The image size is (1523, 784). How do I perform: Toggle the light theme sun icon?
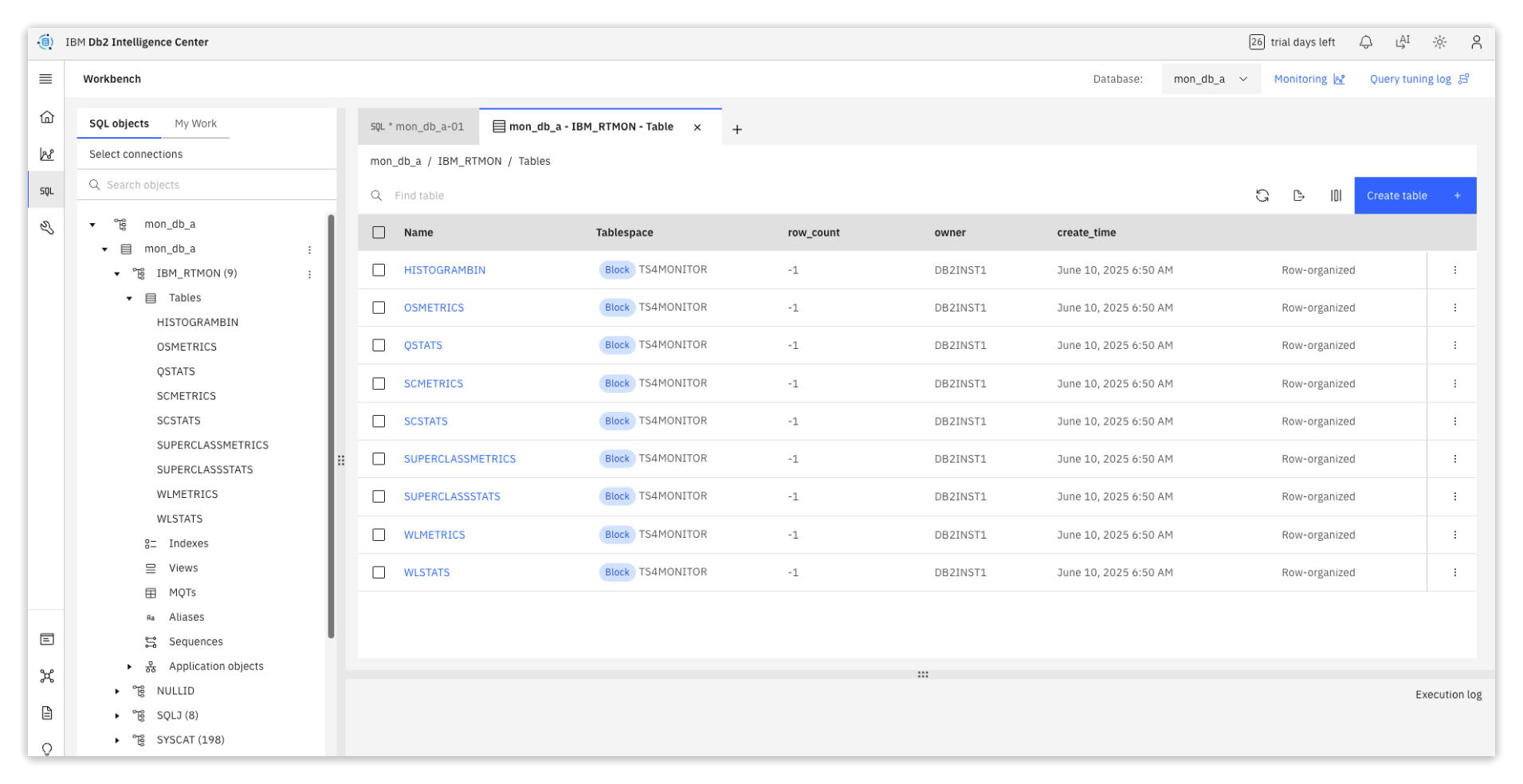[1439, 42]
